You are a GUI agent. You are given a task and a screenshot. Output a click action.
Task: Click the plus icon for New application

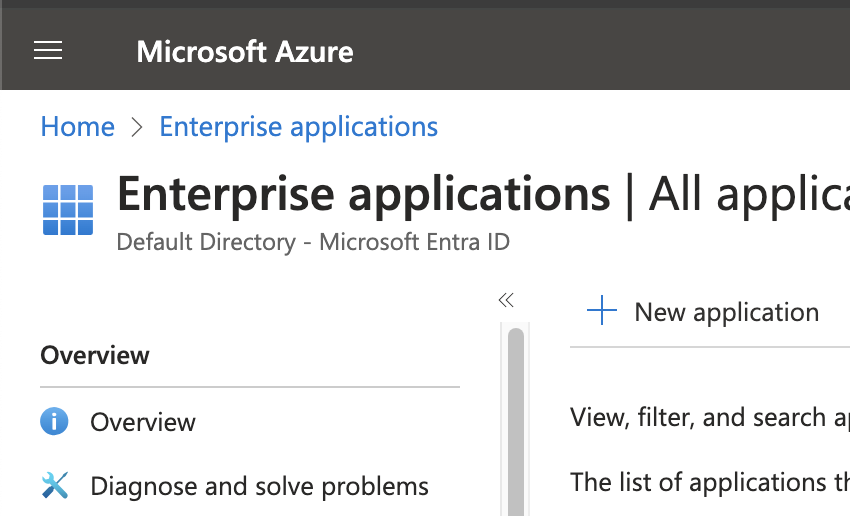tap(602, 312)
